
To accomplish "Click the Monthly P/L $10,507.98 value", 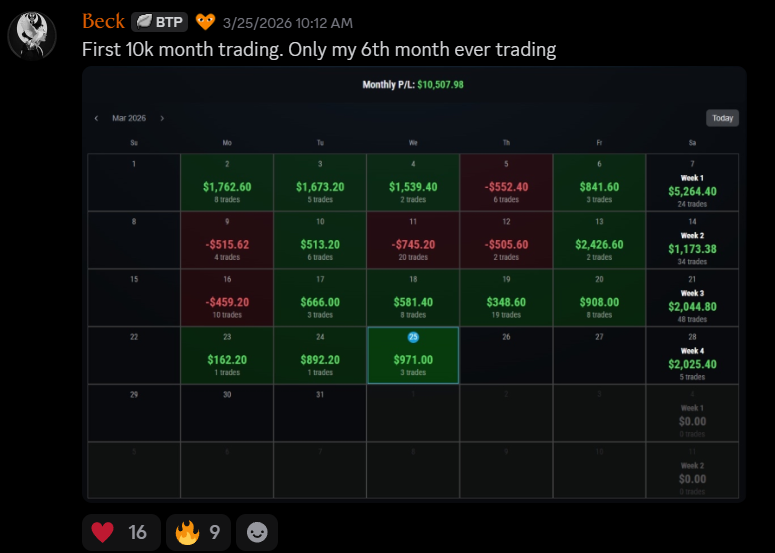I will point(440,85).
